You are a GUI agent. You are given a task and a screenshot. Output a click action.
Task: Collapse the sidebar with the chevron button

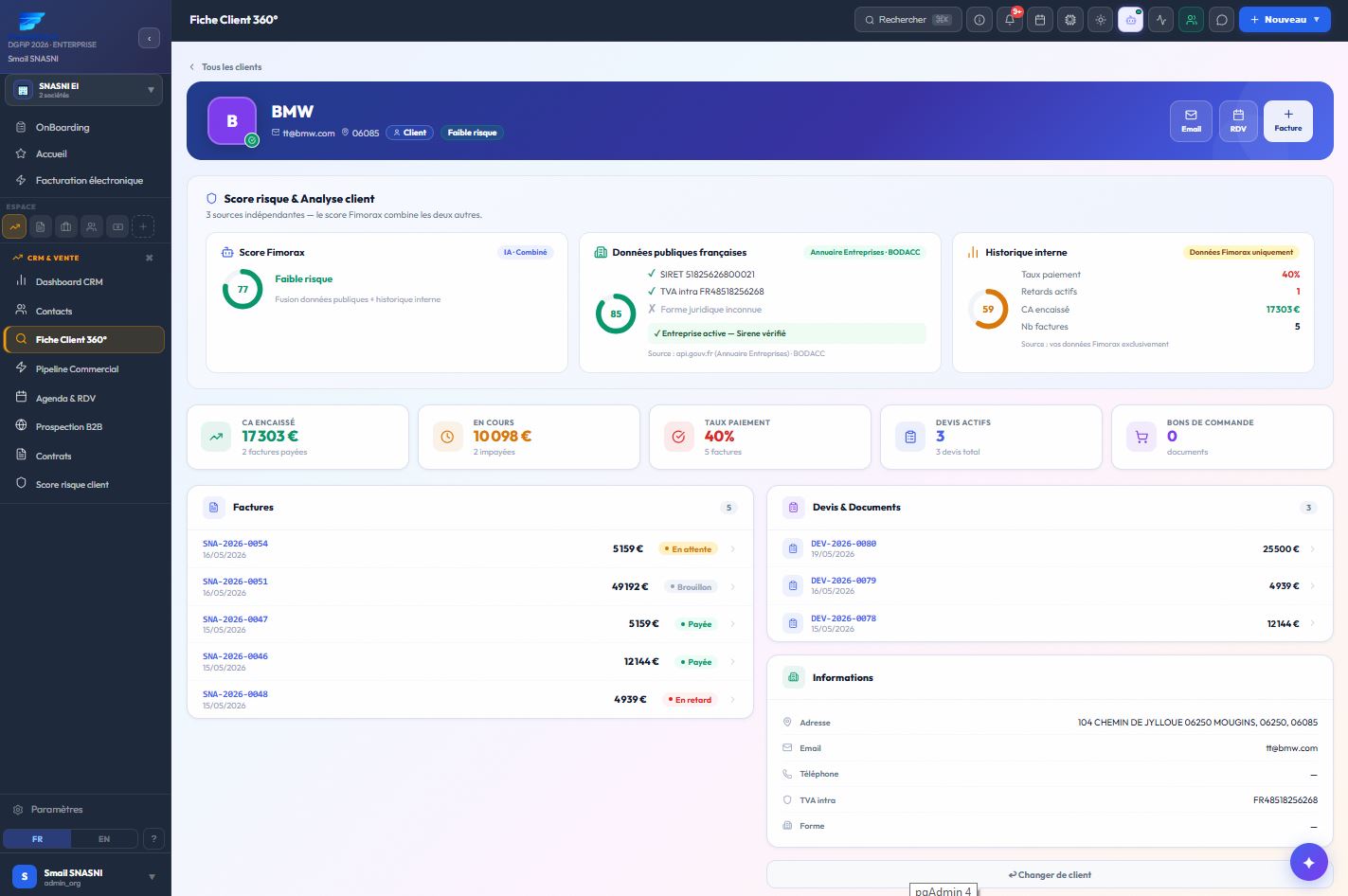tap(149, 38)
